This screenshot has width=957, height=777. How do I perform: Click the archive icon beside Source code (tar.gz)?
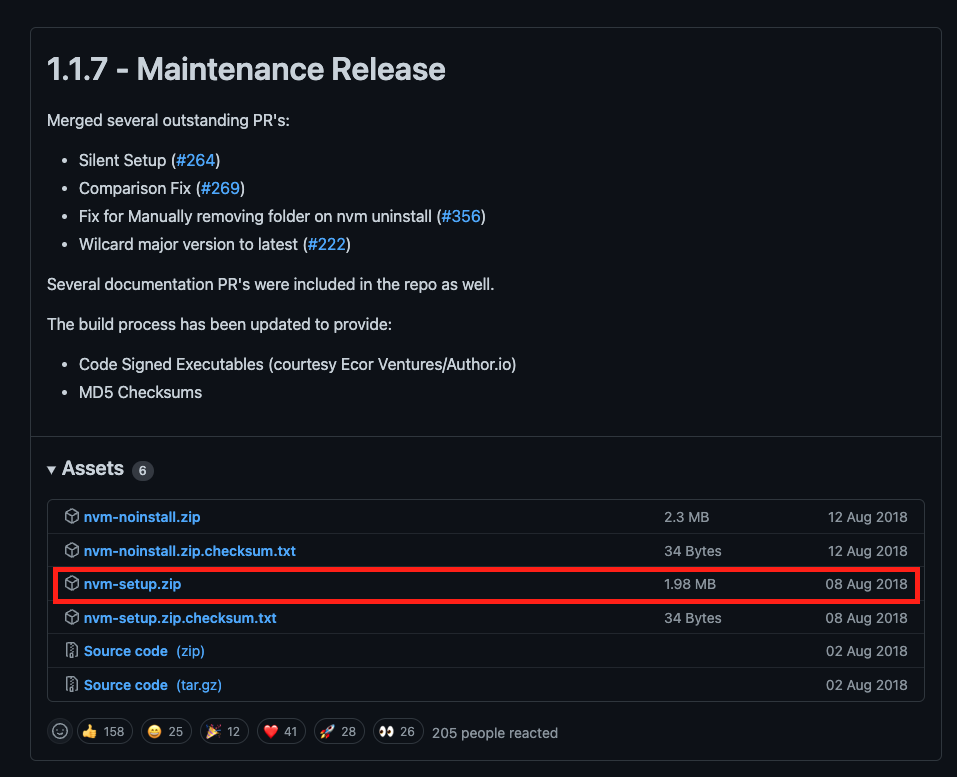click(x=71, y=684)
